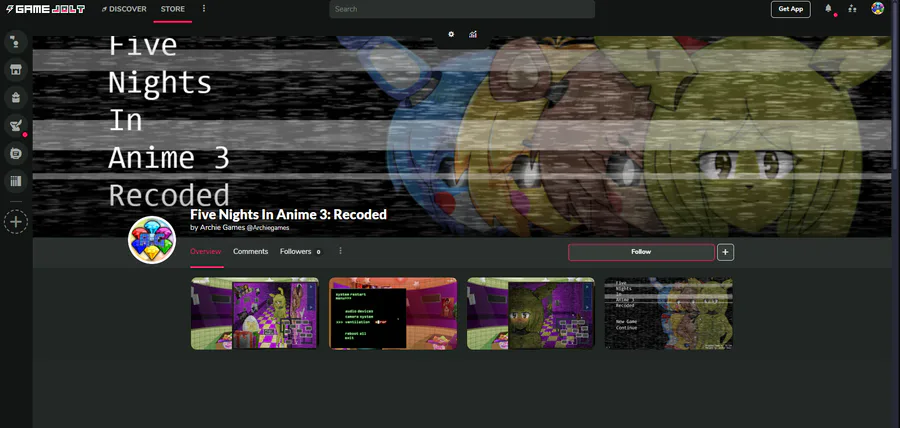Screen dimensions: 900x428
Task: Select the Followers tab
Action: tap(301, 251)
